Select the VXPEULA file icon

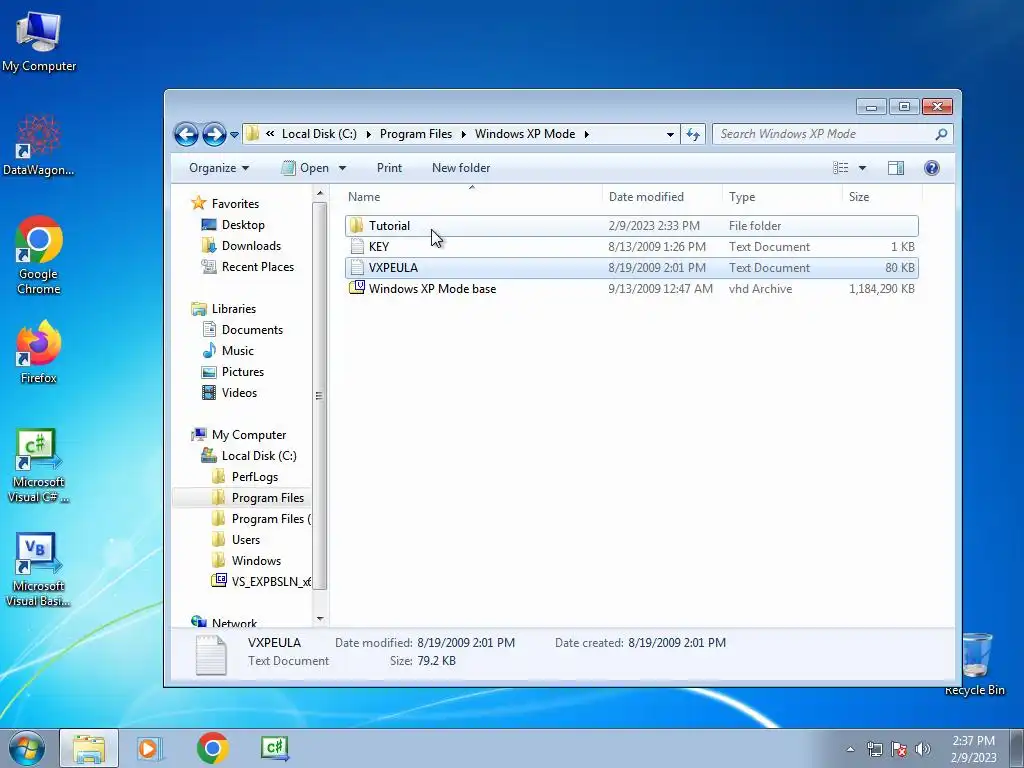coord(357,268)
